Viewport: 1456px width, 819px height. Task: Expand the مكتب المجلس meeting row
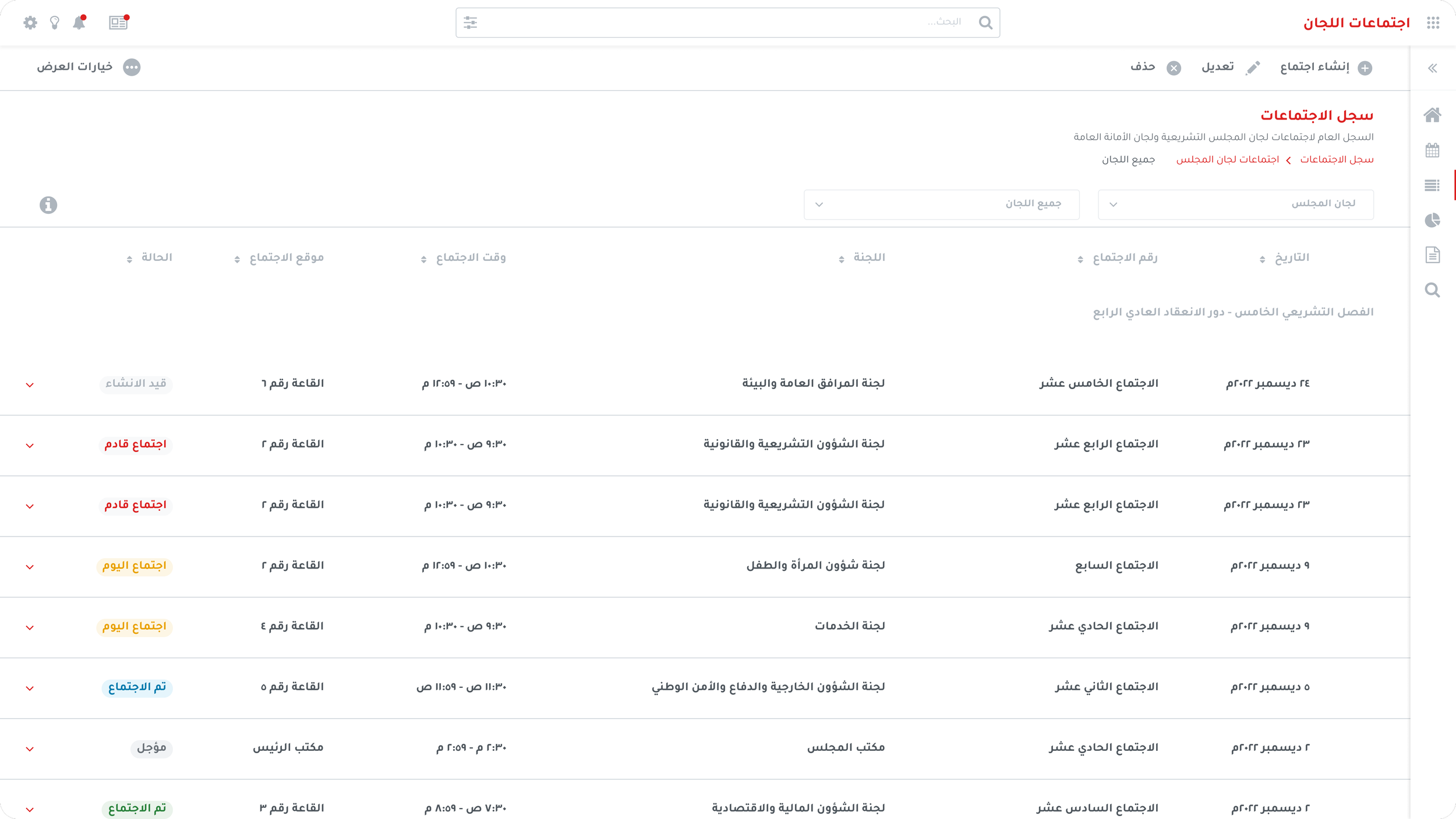click(30, 749)
